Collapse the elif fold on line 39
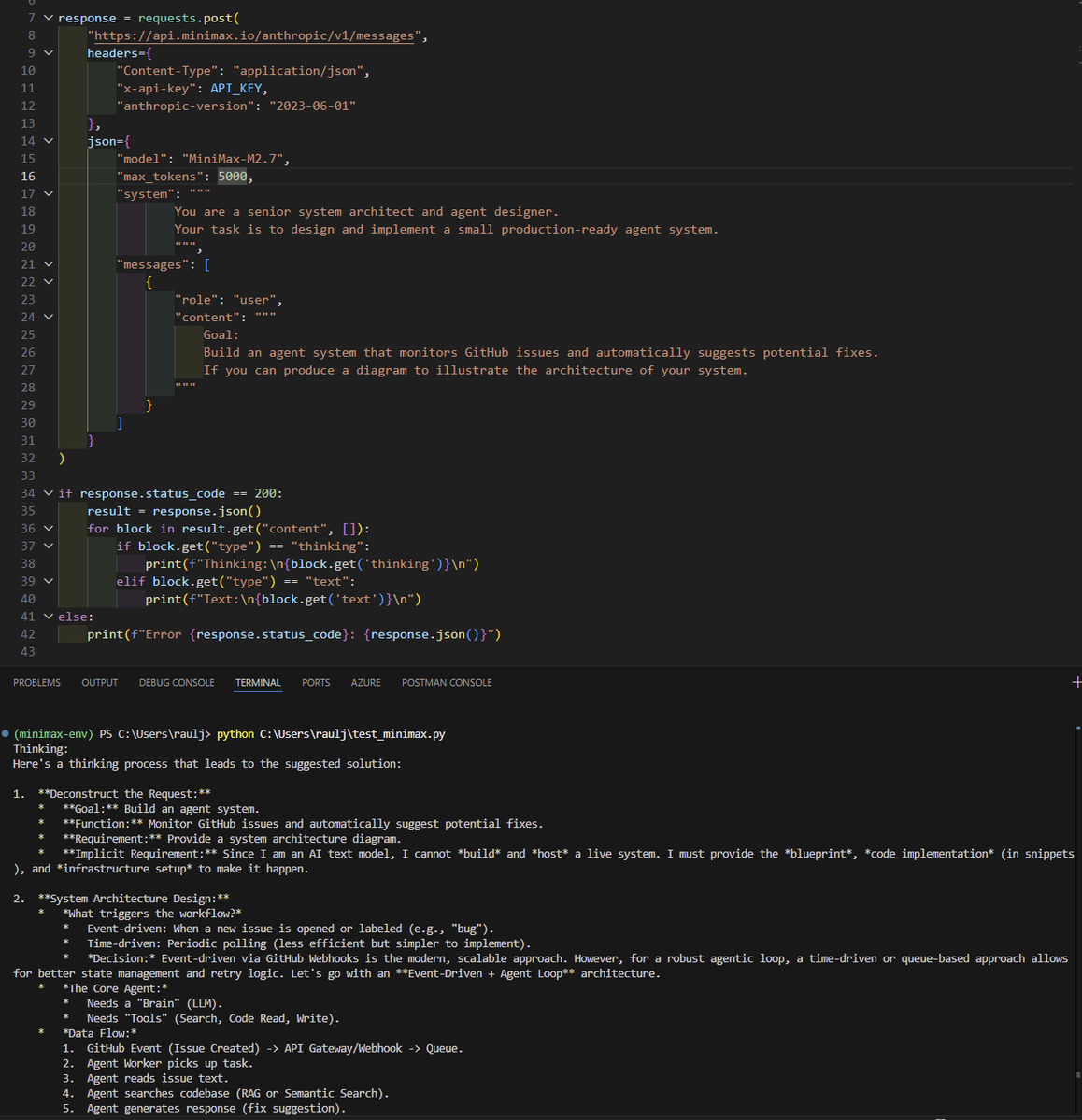1082x1120 pixels. click(x=49, y=581)
